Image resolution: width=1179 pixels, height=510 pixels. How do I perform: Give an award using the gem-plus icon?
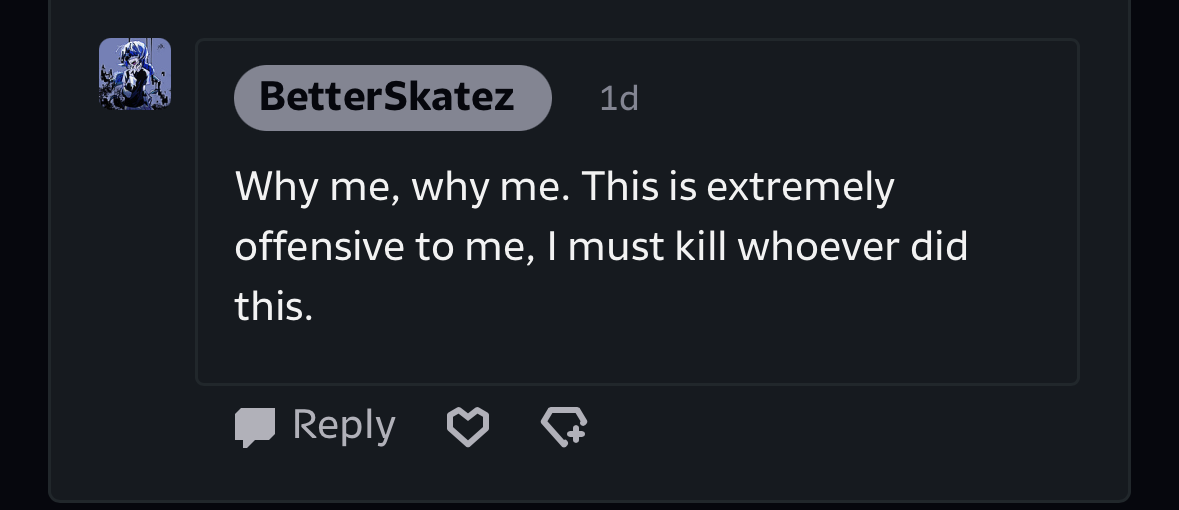tap(564, 427)
